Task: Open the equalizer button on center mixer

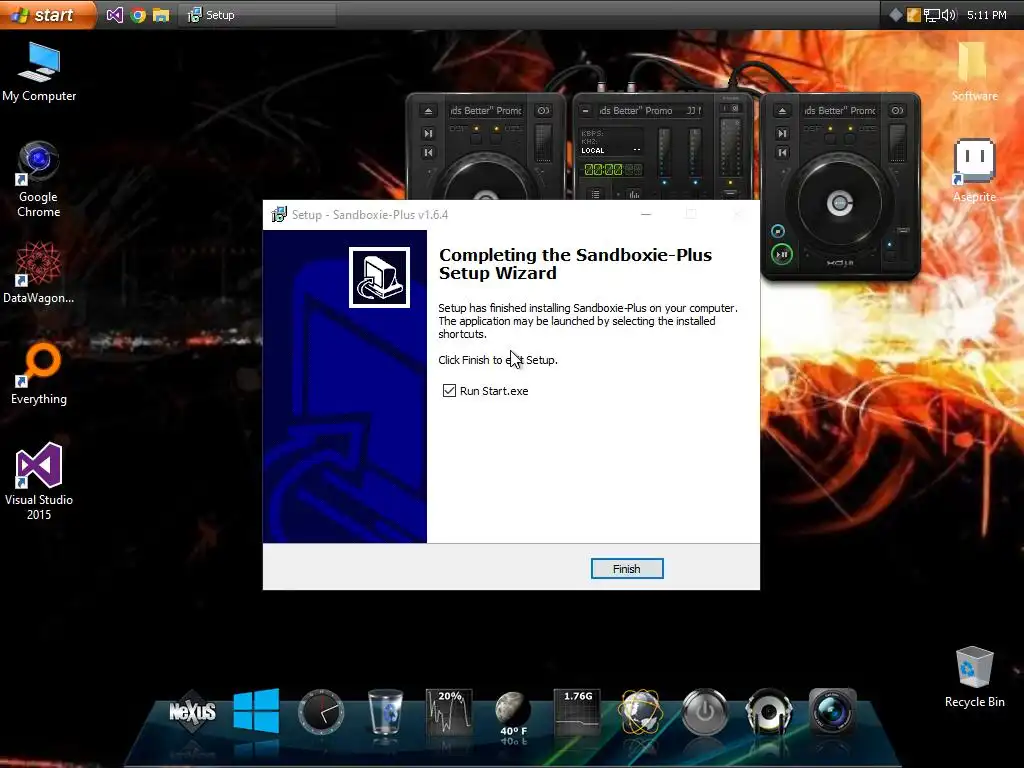Action: (633, 194)
